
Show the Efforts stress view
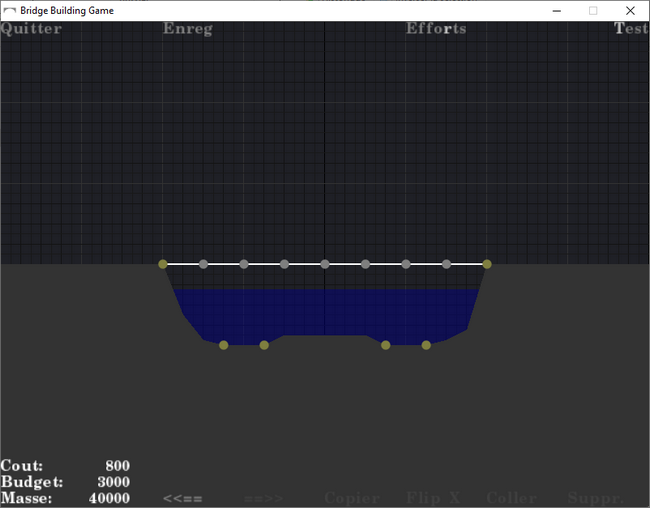[436, 29]
